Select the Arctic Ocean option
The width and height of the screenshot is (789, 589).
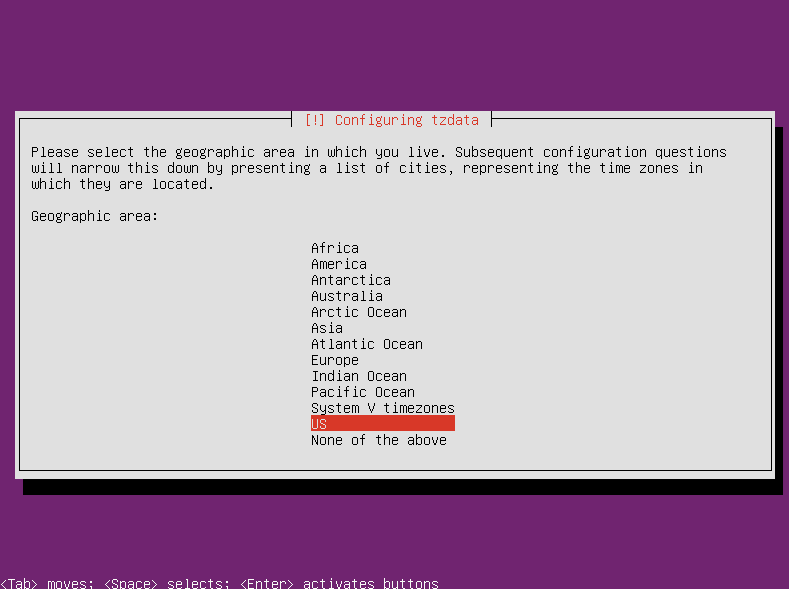[358, 312]
